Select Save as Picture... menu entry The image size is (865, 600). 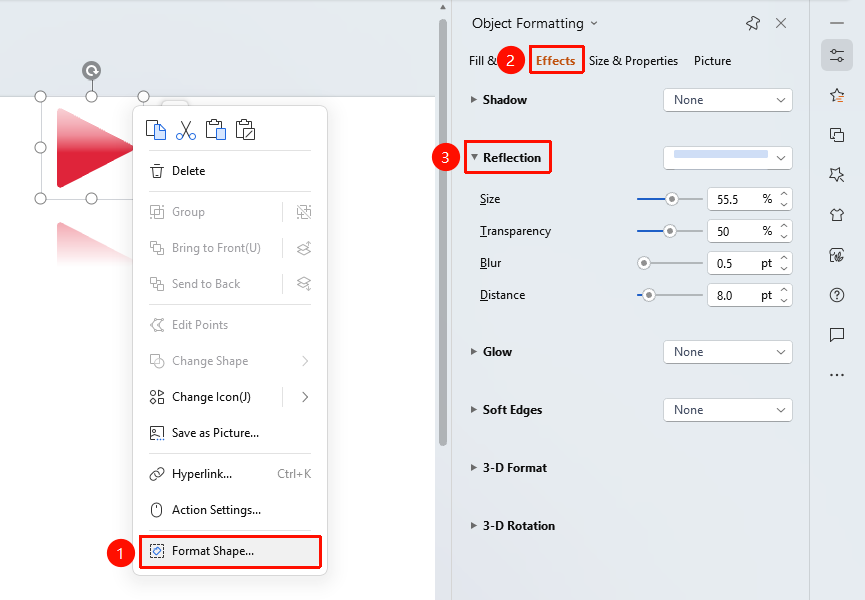point(230,433)
